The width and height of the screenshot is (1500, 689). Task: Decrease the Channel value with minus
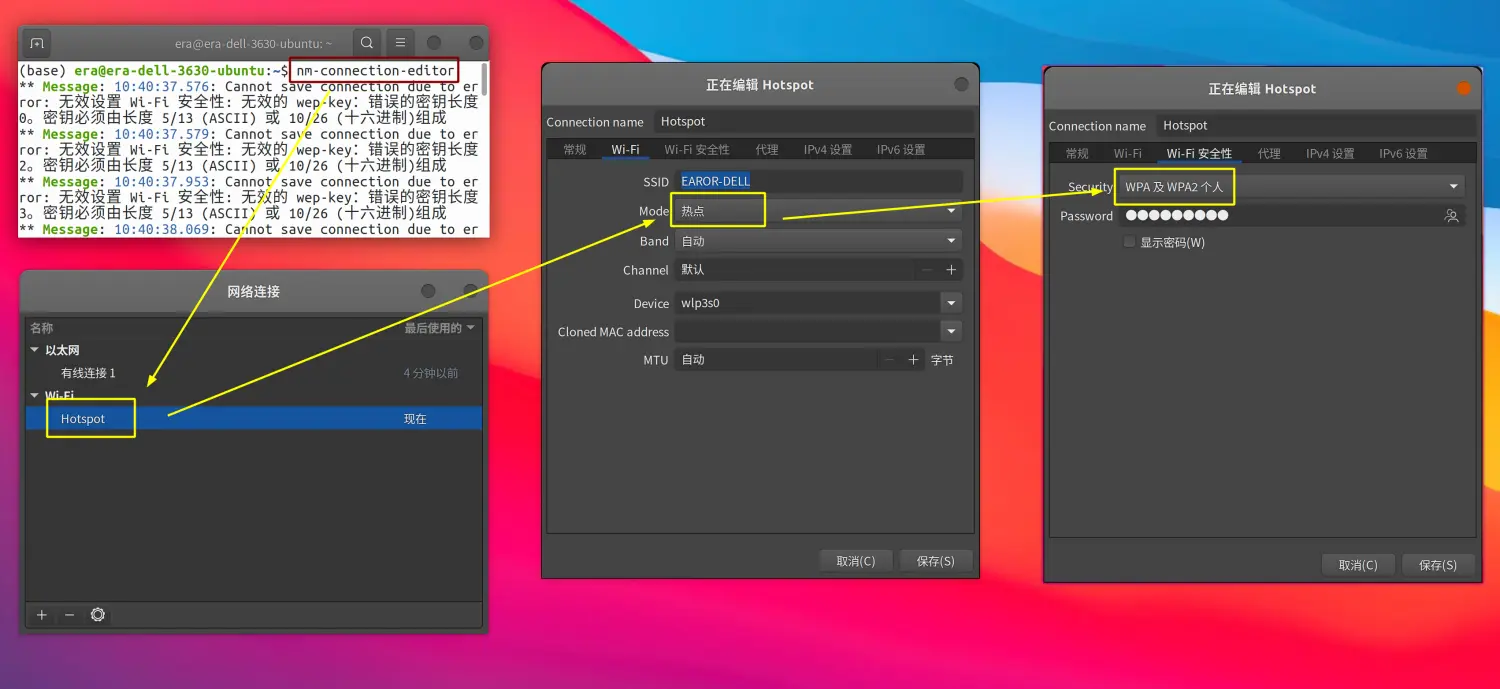click(x=926, y=270)
